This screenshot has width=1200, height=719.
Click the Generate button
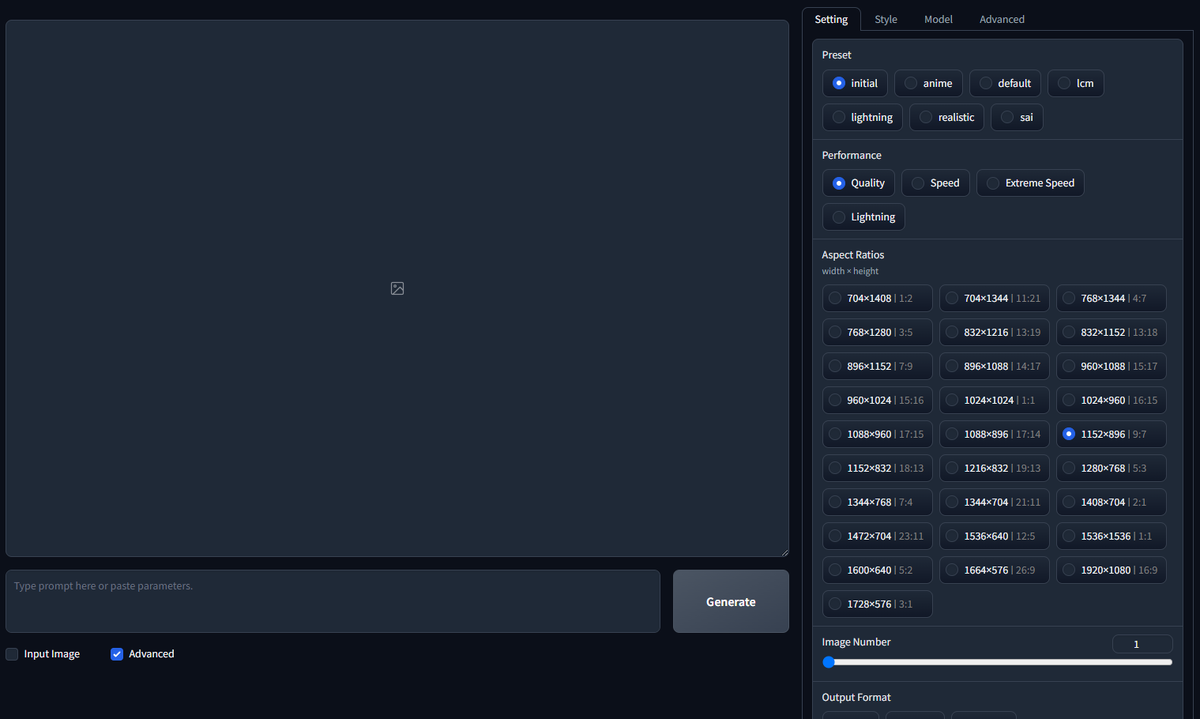(731, 602)
